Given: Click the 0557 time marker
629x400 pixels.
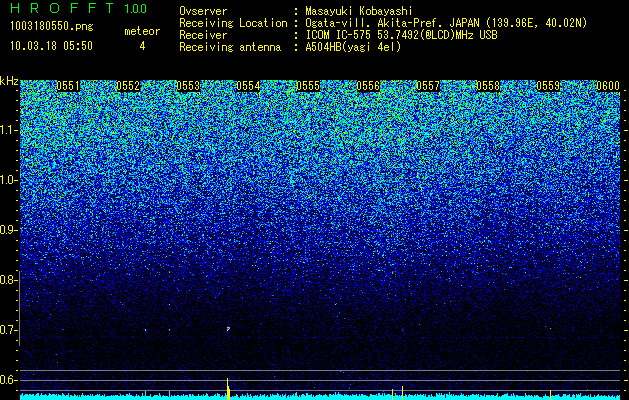Looking at the screenshot, I should coord(428,86).
